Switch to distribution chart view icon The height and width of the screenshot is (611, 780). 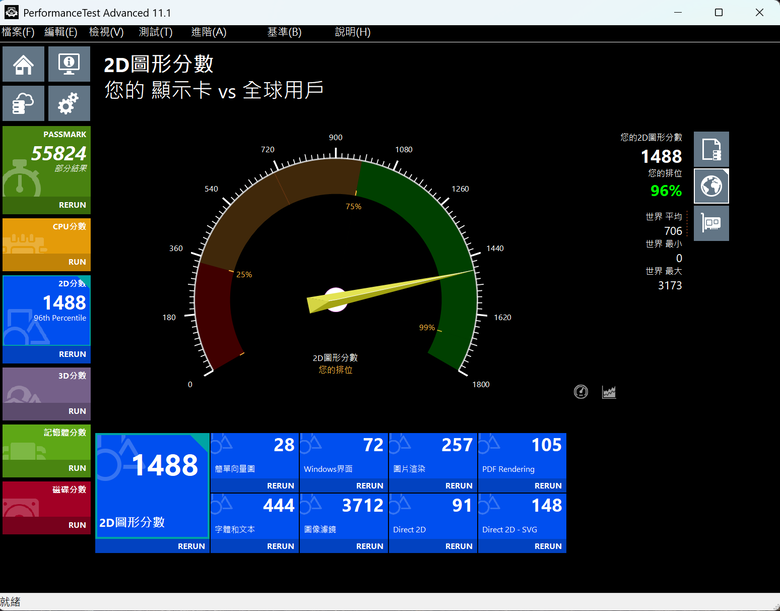click(x=609, y=392)
